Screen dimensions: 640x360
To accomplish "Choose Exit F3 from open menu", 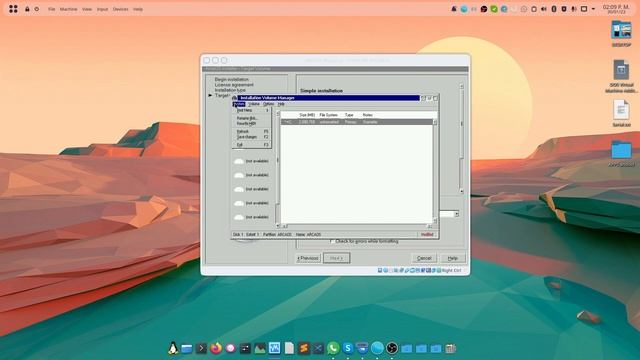I will pos(252,144).
